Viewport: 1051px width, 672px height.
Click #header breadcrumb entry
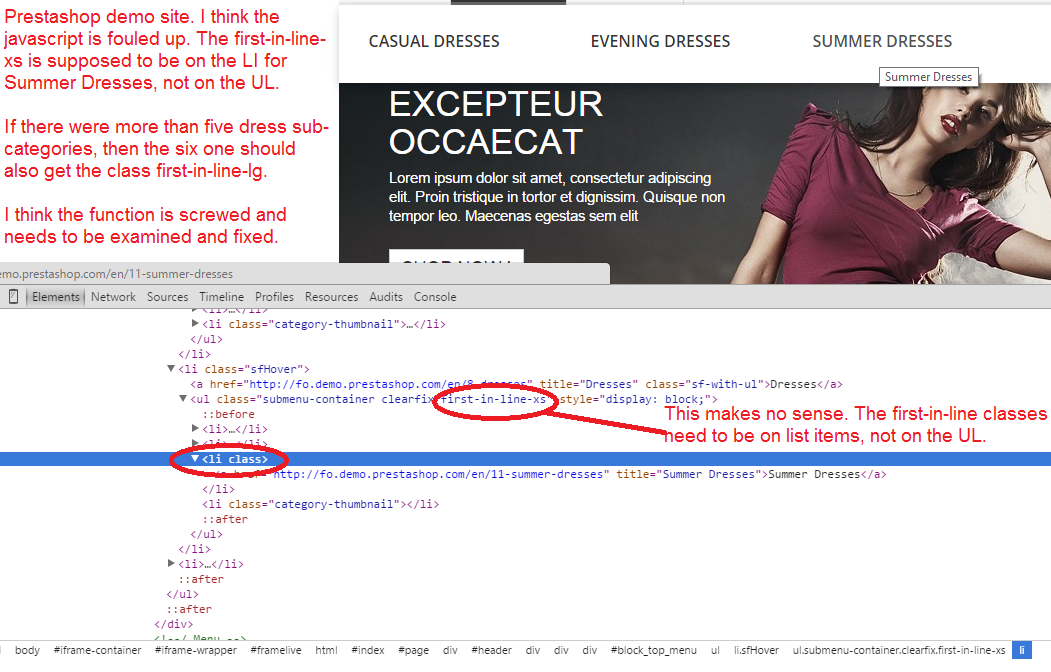pos(491,650)
